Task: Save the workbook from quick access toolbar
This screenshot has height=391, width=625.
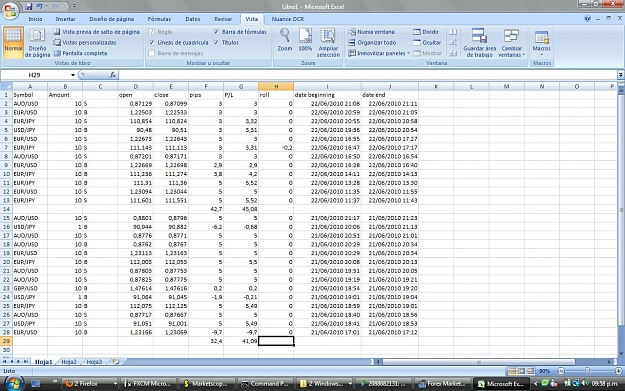Action: [29, 6]
